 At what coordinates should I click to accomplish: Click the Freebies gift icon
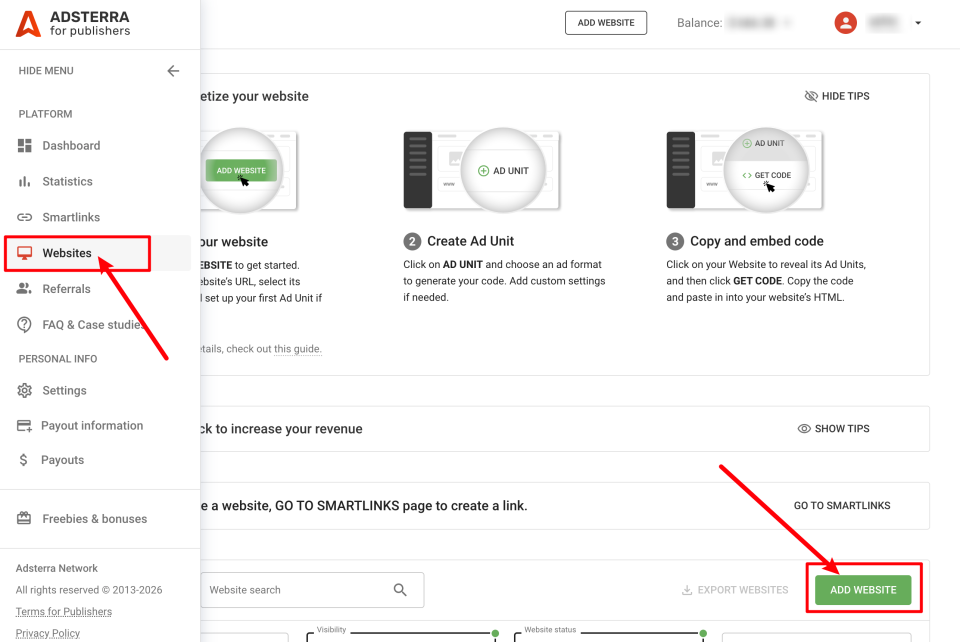[x=24, y=518]
